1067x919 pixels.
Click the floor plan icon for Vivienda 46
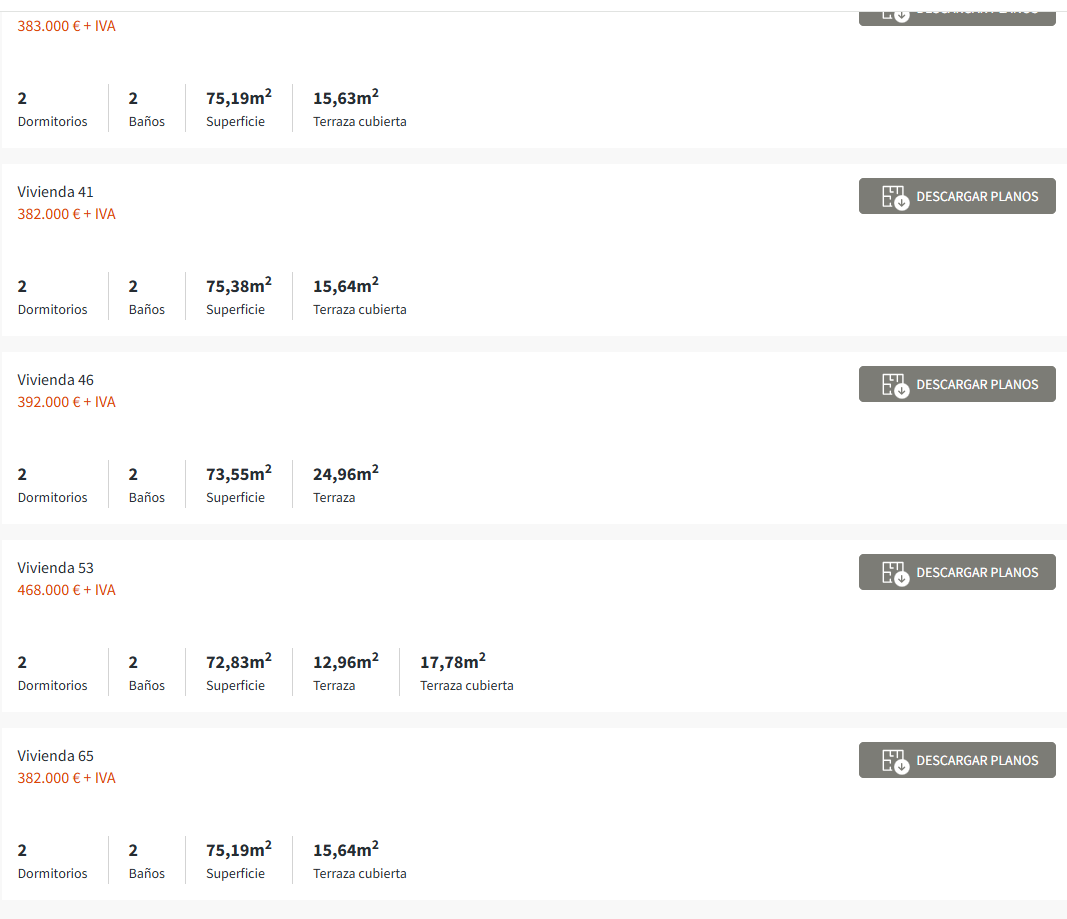pos(894,385)
